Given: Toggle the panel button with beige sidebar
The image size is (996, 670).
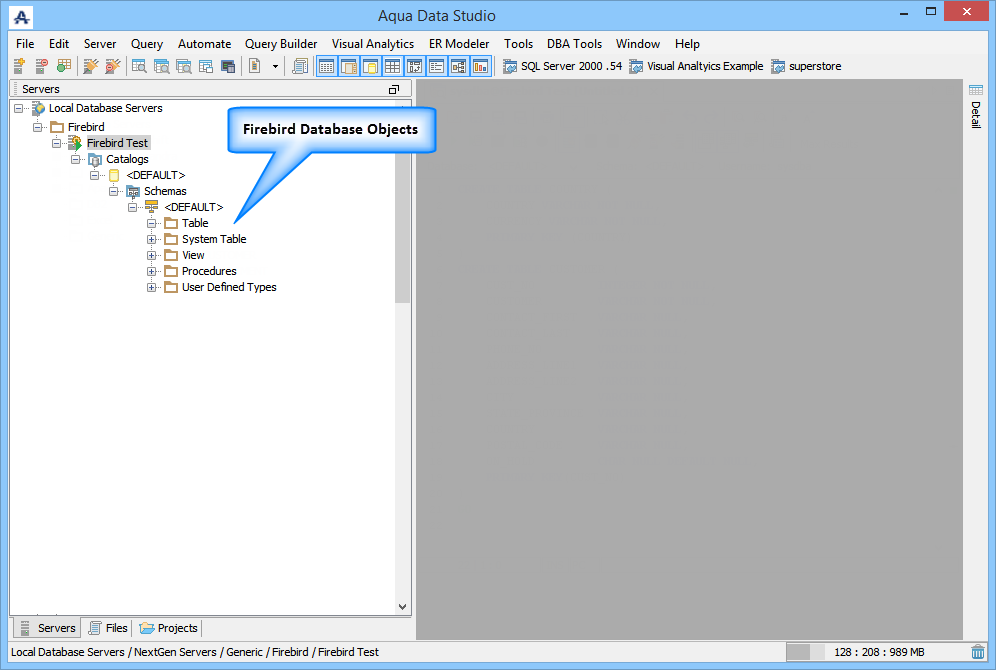Looking at the screenshot, I should 349,66.
